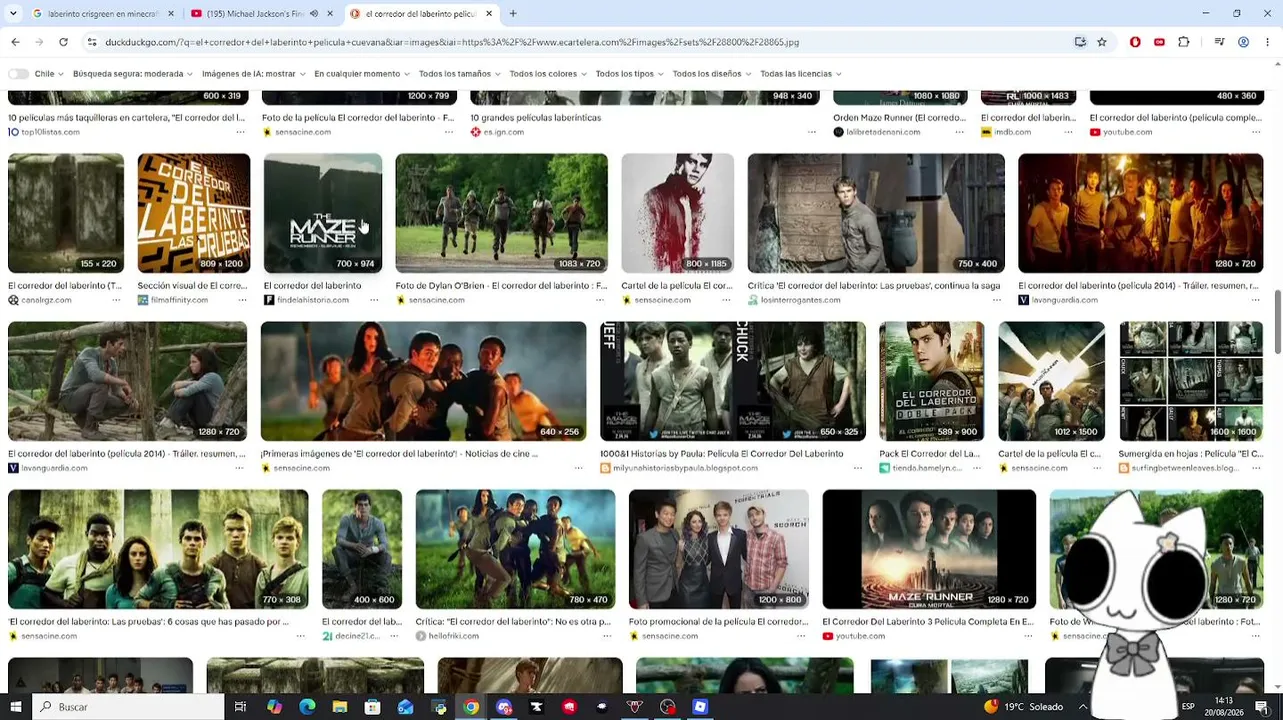Open the Cura Mortal 1280 x 720 thumbnail
The image size is (1283, 720).
tap(929, 549)
